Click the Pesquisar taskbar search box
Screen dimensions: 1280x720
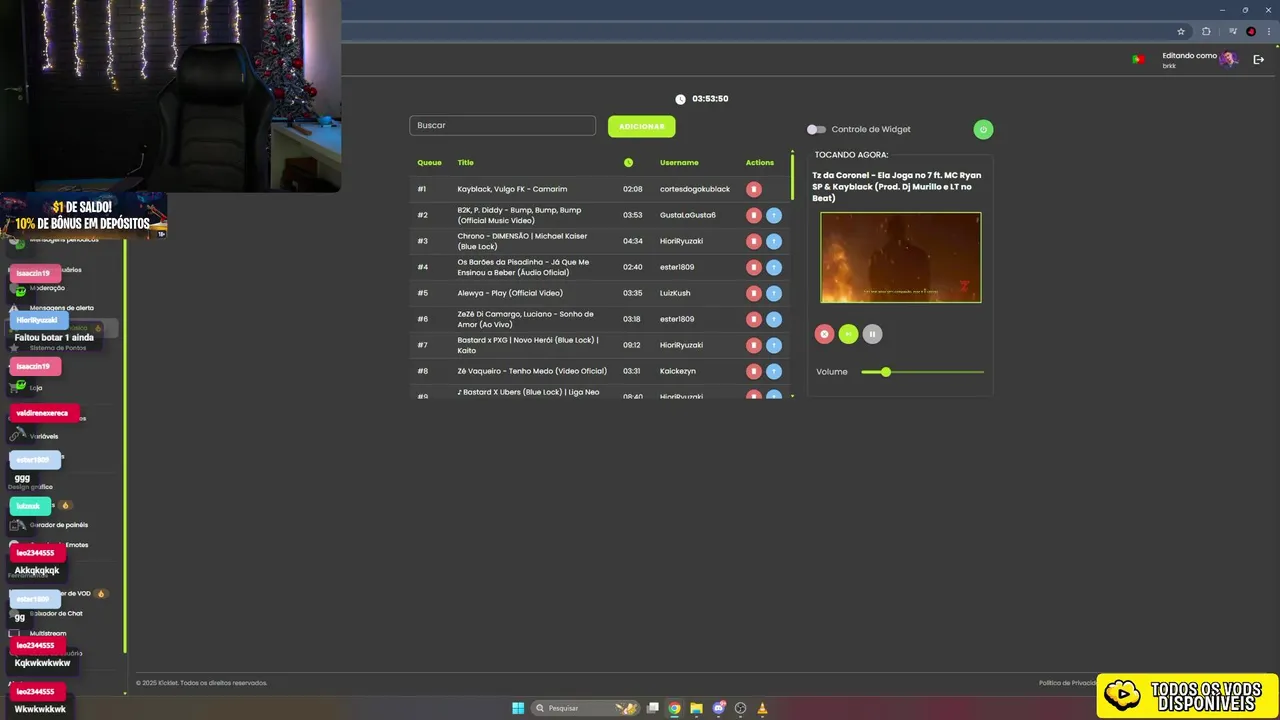pos(587,708)
